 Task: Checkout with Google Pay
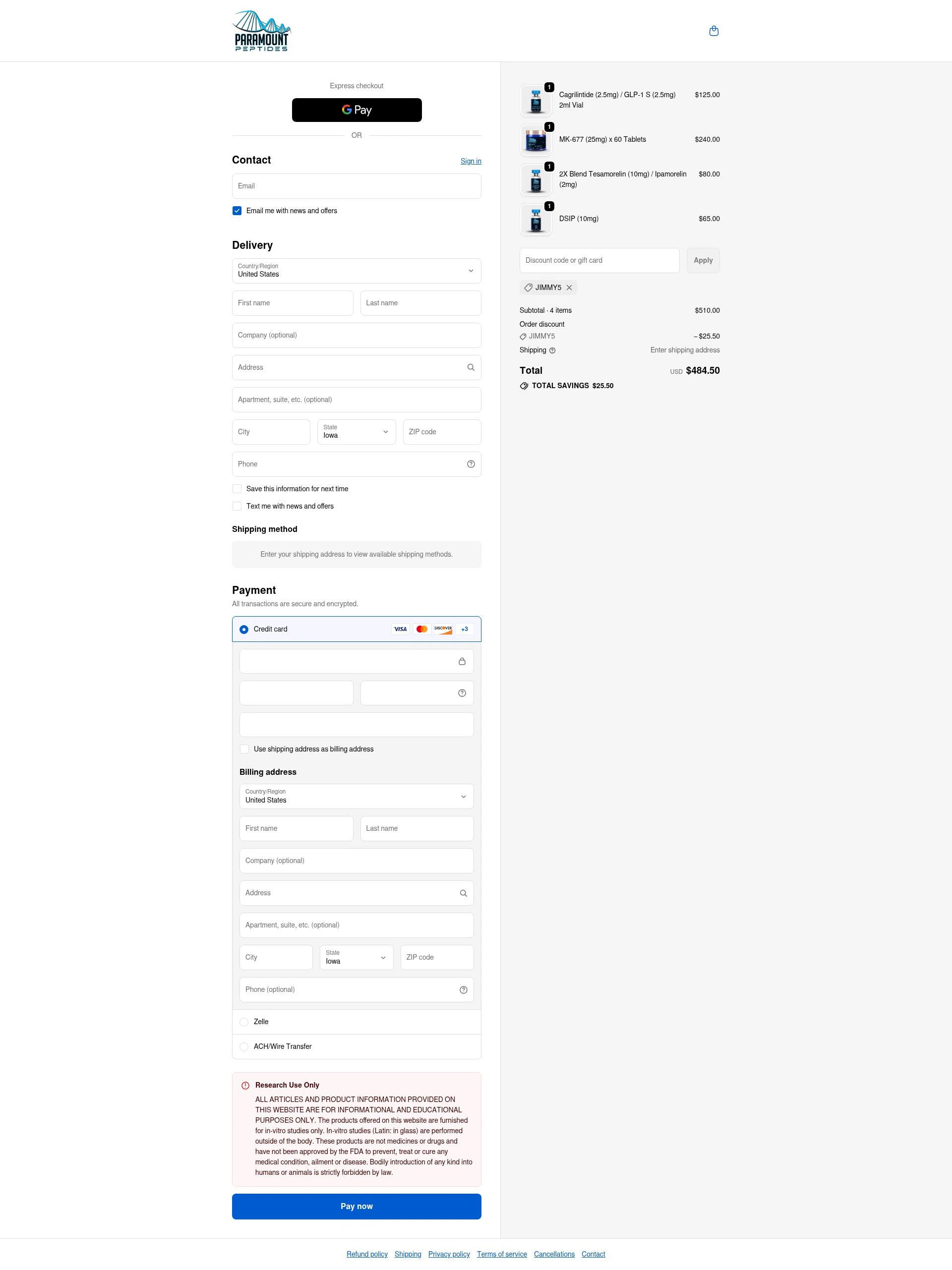coord(356,110)
